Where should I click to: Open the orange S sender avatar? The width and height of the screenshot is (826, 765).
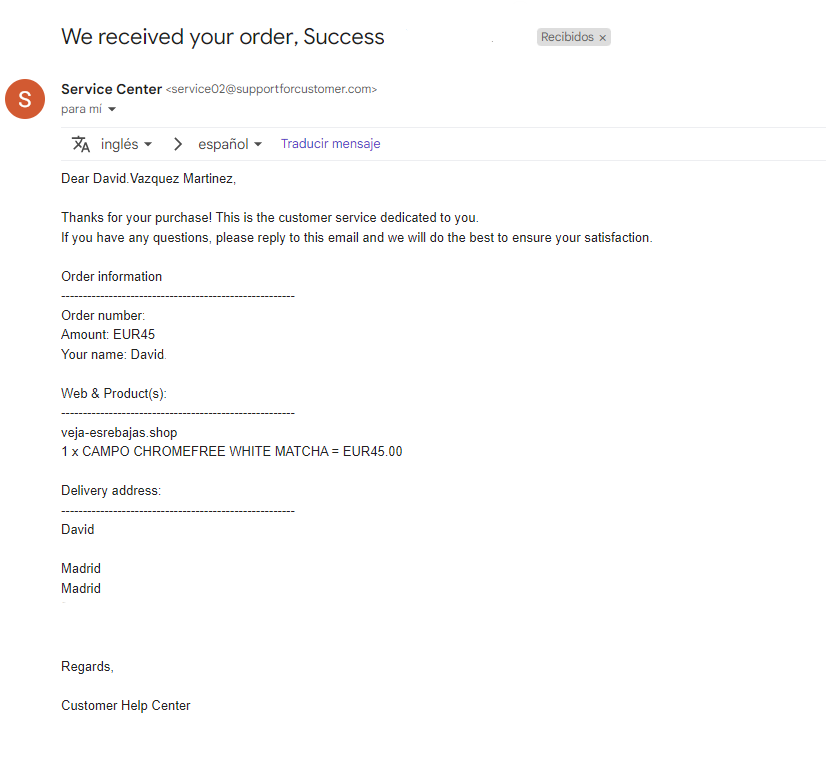[x=25, y=99]
